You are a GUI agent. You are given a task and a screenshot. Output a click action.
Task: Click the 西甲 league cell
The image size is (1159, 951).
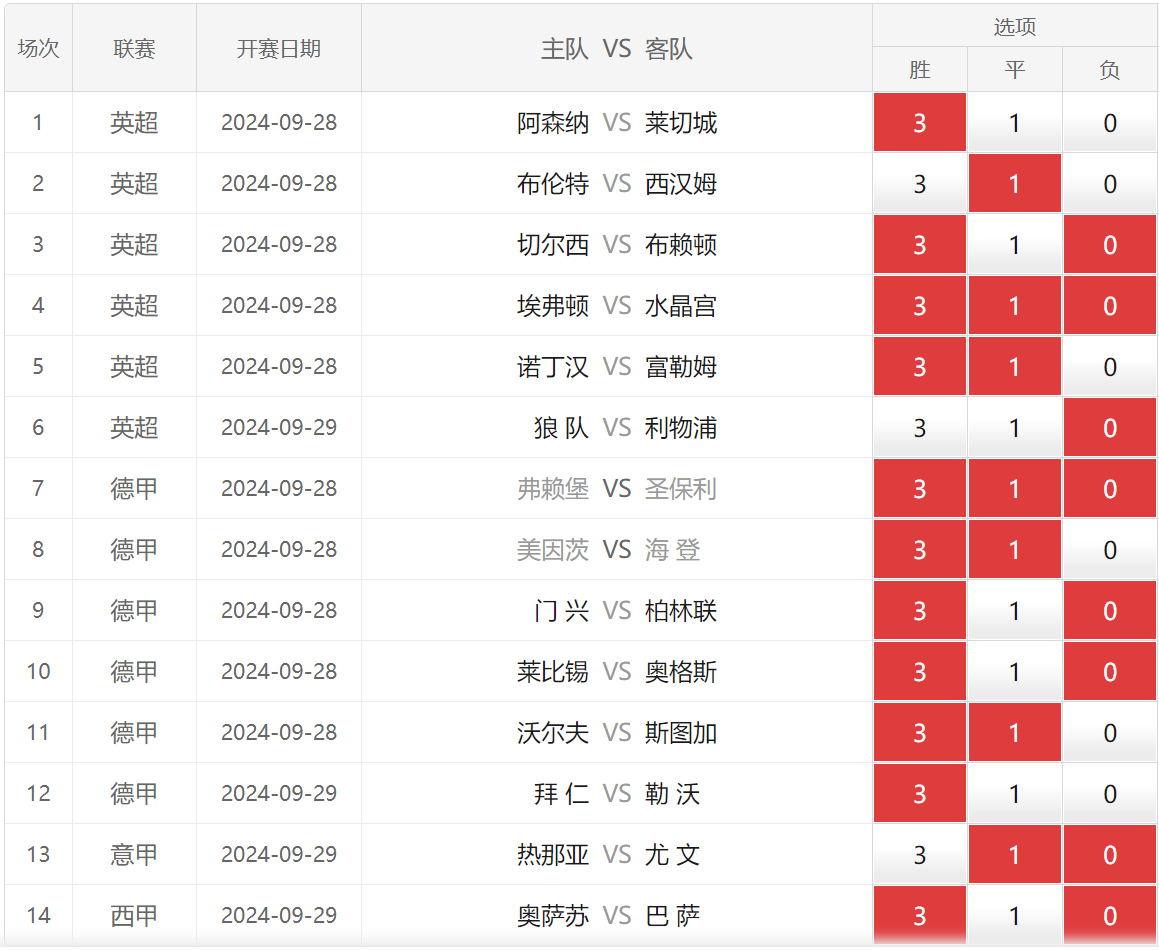pyautogui.click(x=135, y=916)
